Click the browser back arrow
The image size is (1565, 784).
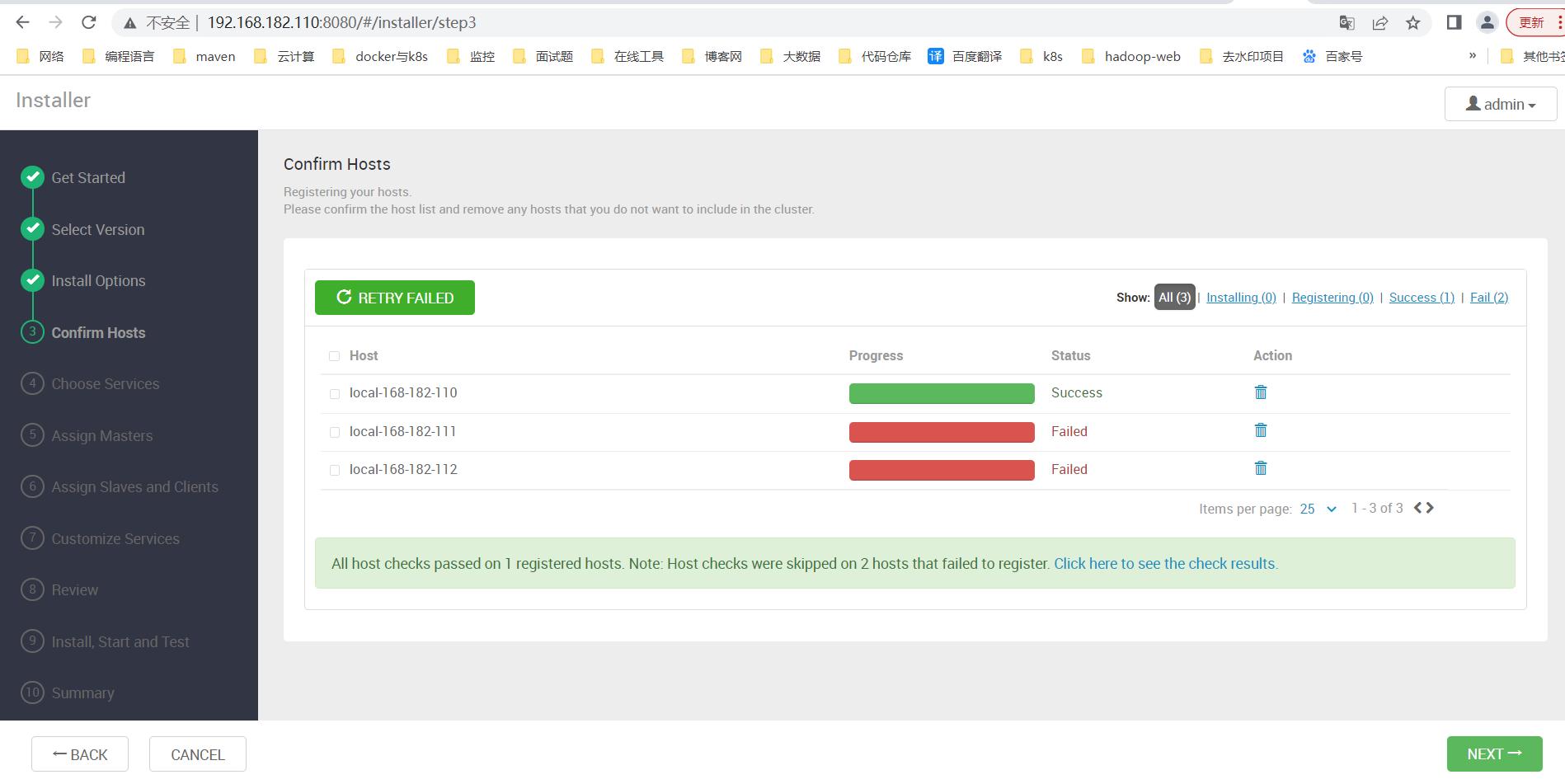[x=22, y=22]
